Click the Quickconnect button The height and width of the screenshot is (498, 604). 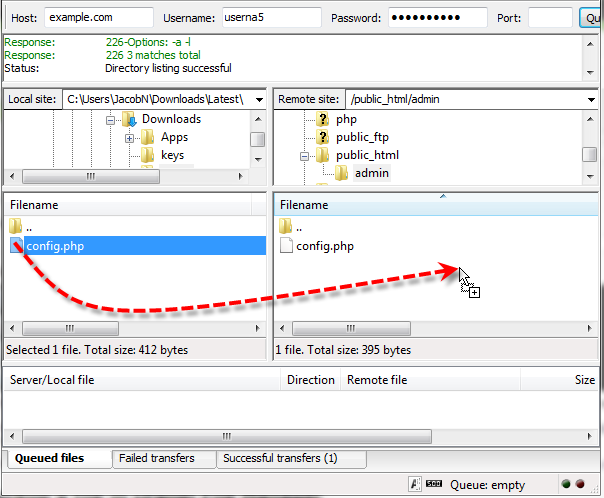point(591,18)
